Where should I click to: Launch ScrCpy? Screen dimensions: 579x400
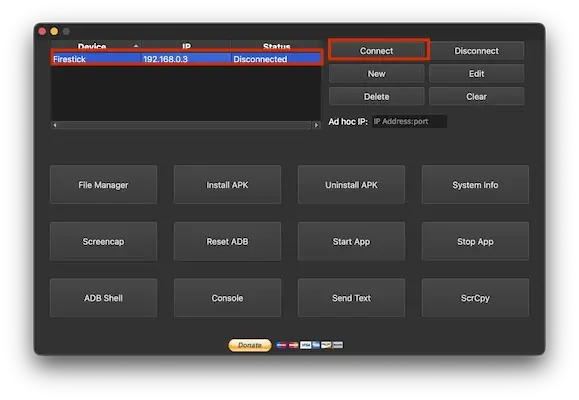475,298
